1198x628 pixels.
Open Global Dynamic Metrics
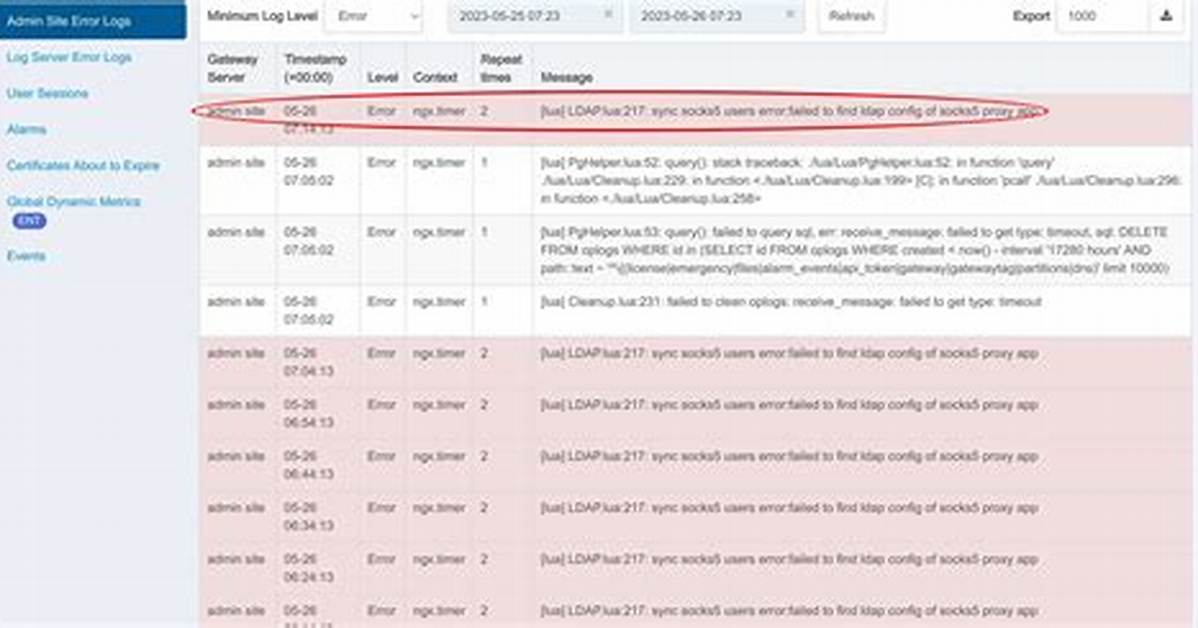pos(73,201)
